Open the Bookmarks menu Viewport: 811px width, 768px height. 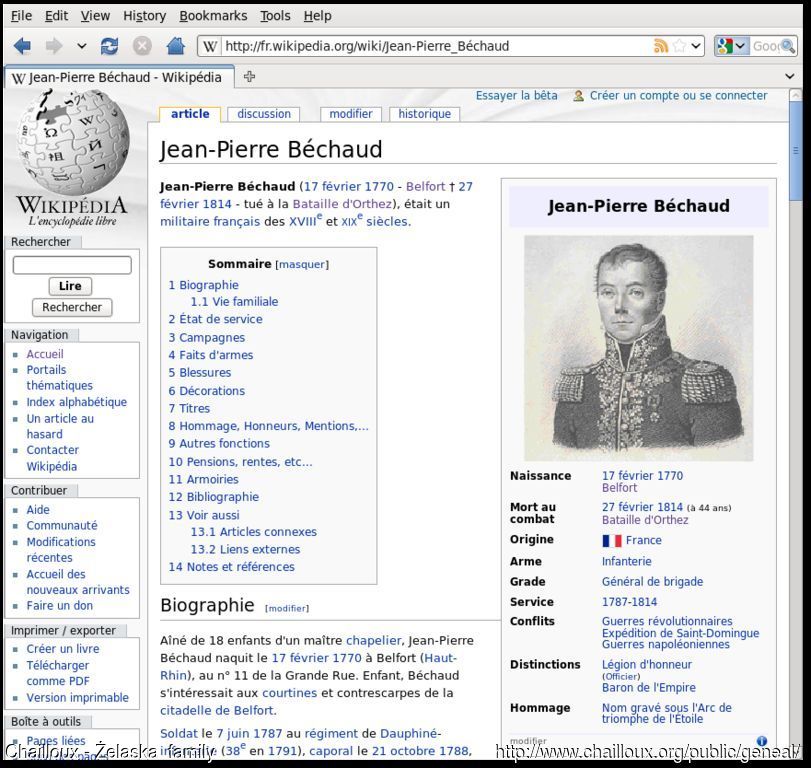213,15
